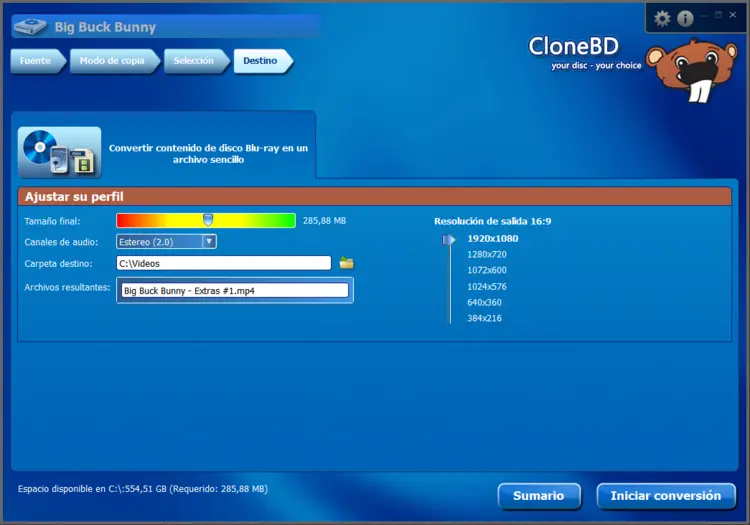Image resolution: width=750 pixels, height=525 pixels.
Task: Click Iniciar conversión button
Action: pos(666,496)
